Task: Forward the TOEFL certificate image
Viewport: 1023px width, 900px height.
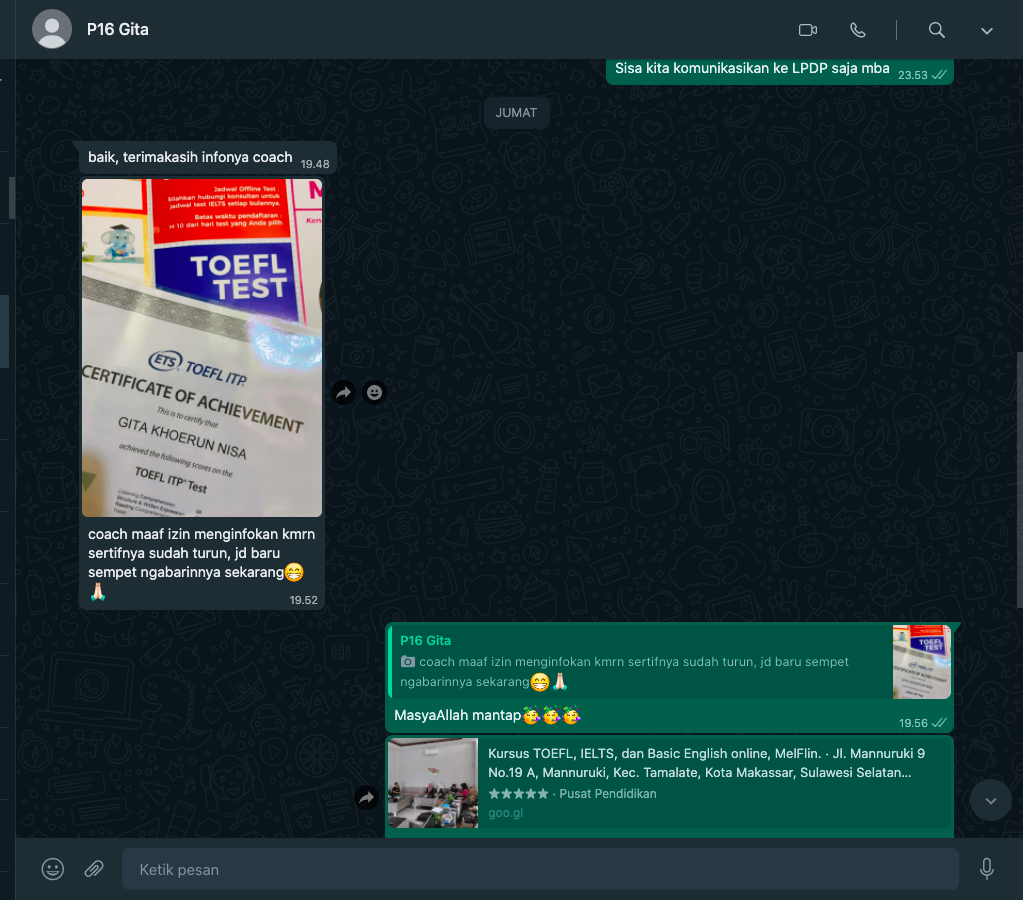Action: click(343, 393)
